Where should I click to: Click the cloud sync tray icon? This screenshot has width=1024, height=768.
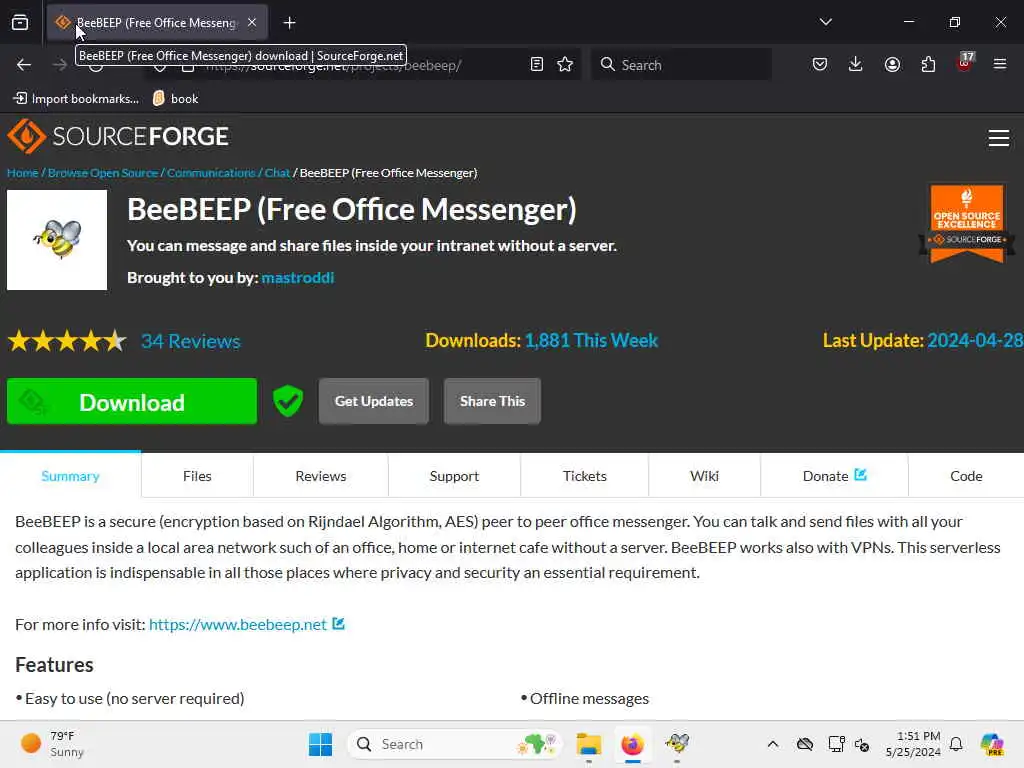coord(805,744)
